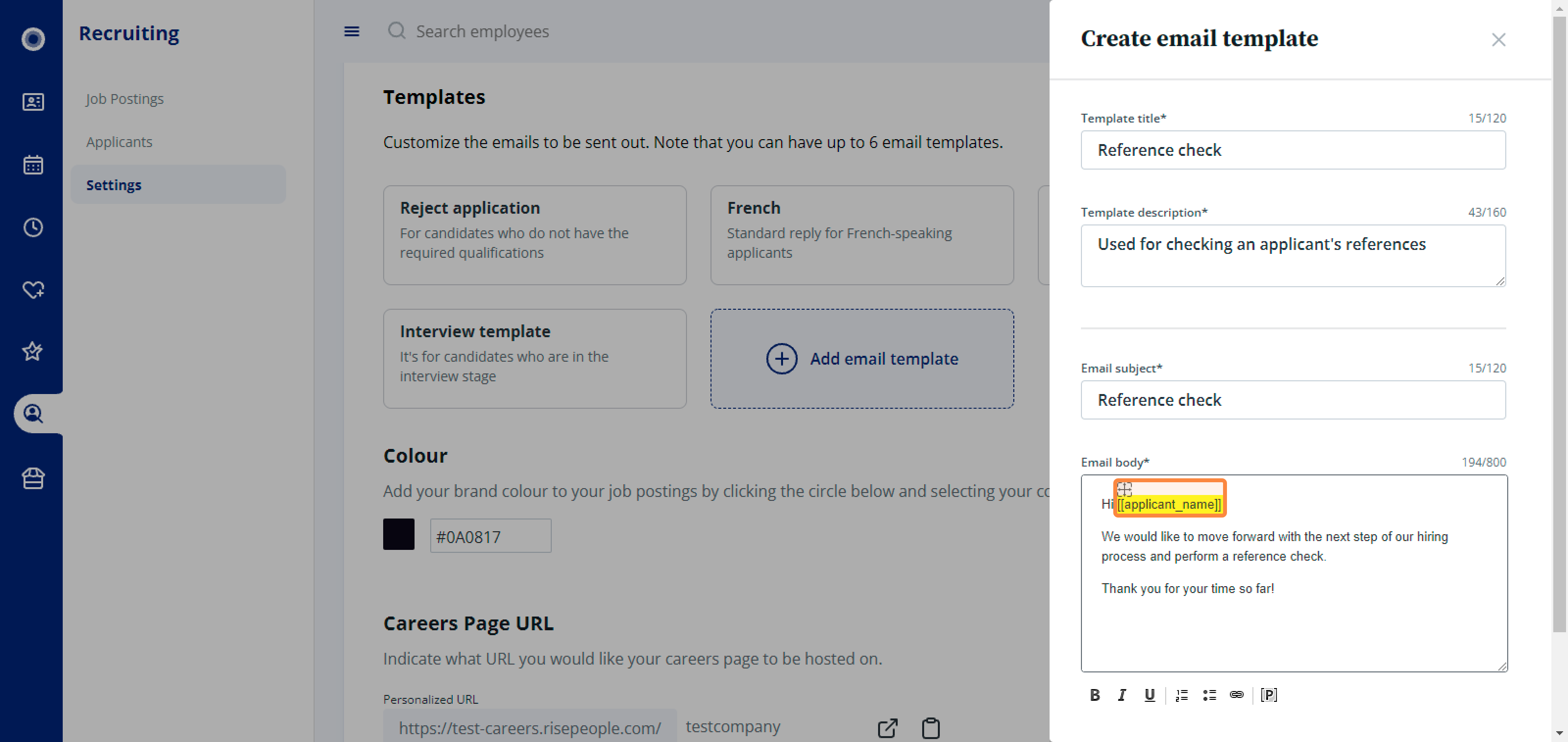
Task: Apply underline formatting in email body
Action: [x=1149, y=694]
